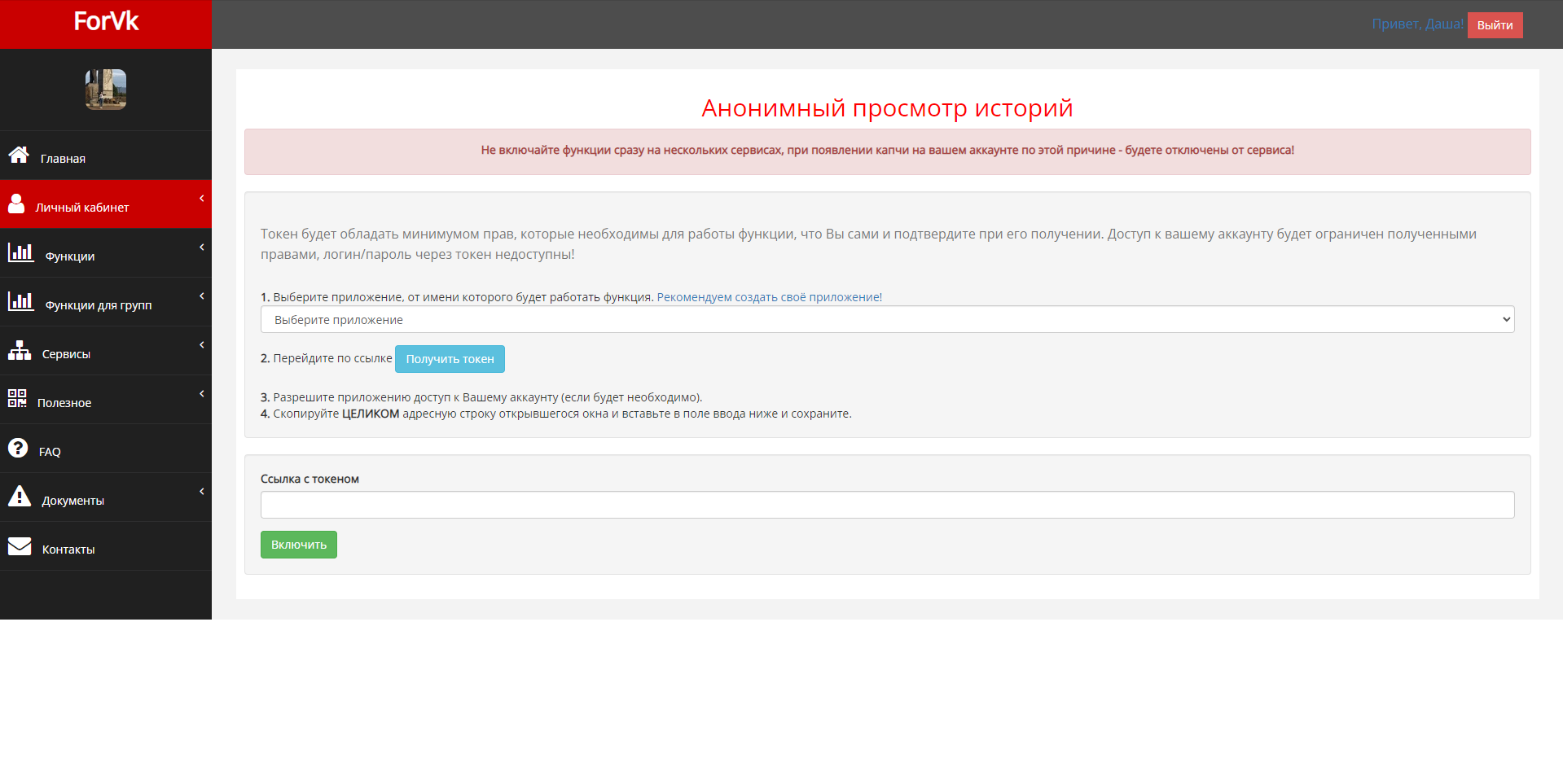
Task: Select Функции для групп in sidebar
Action: (106, 302)
